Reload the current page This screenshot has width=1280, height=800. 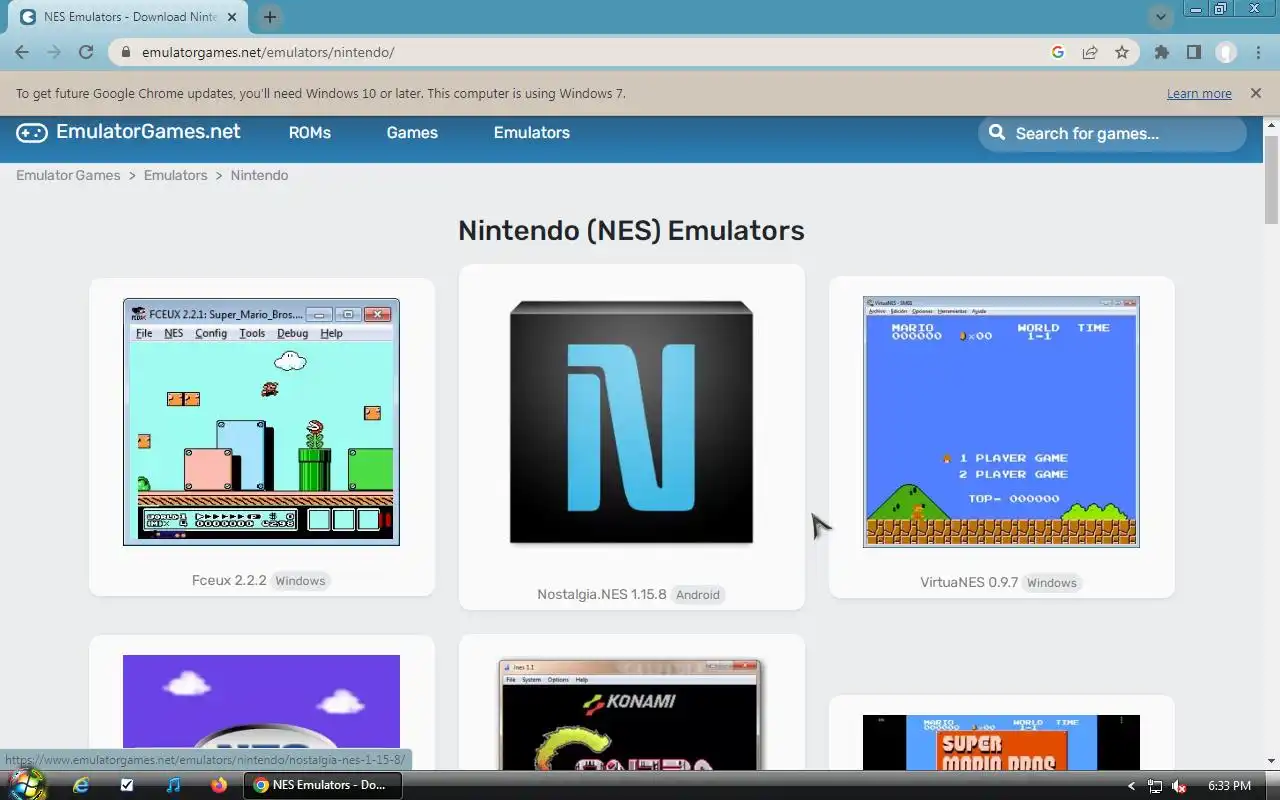click(86, 52)
